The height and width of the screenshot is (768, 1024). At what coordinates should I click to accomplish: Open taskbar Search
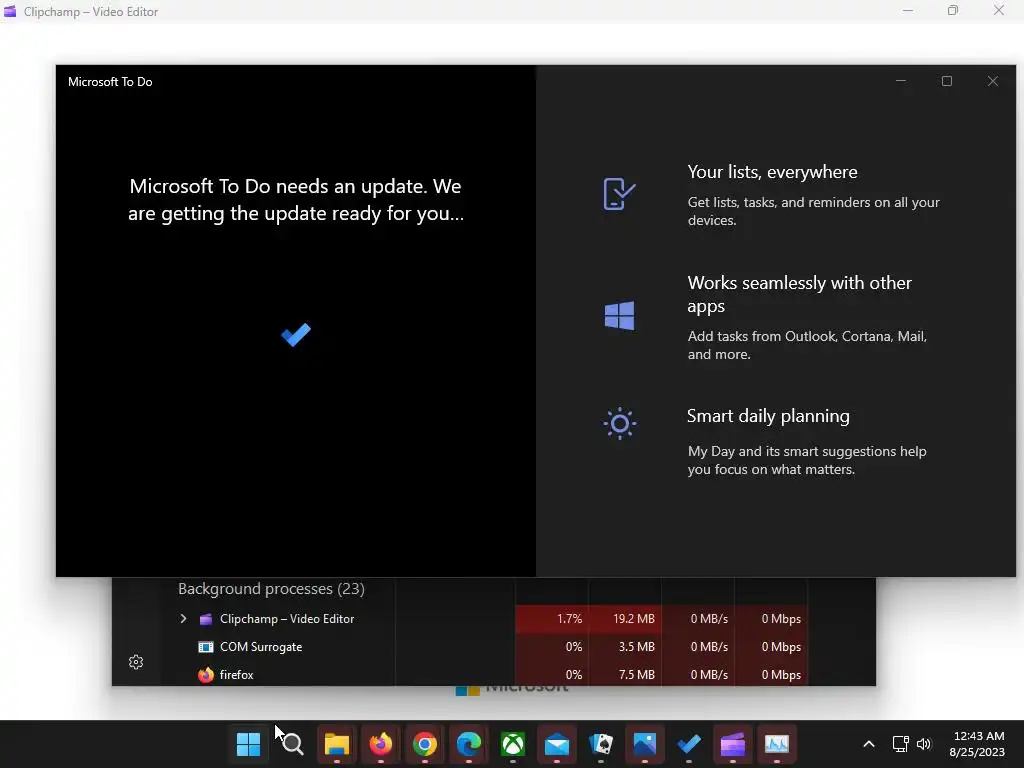(x=293, y=744)
